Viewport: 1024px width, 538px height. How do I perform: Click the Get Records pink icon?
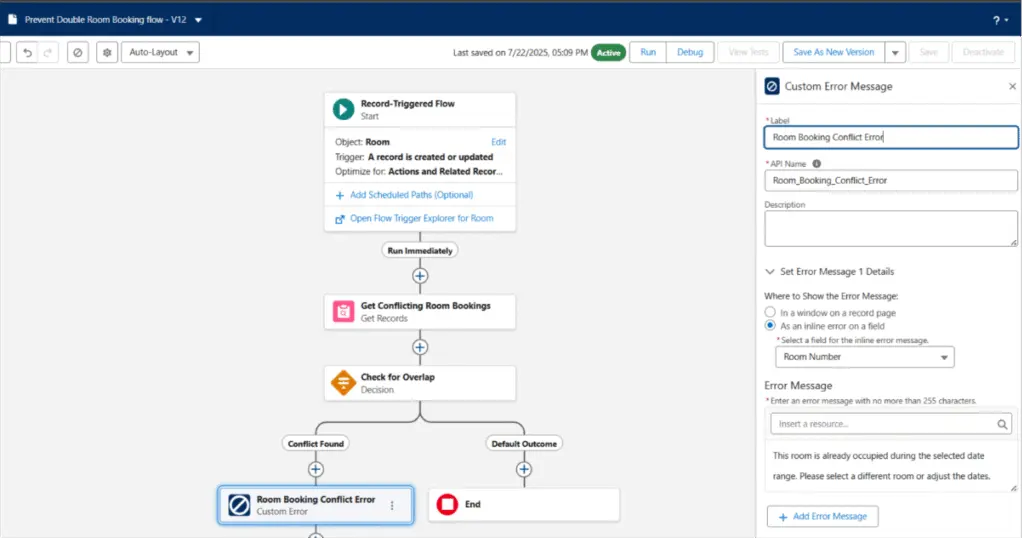344,311
